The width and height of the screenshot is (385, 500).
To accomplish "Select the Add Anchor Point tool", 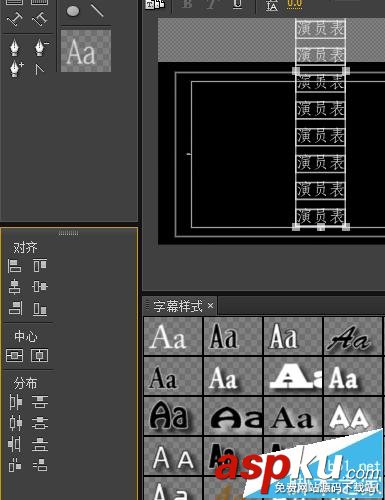I will (16, 68).
